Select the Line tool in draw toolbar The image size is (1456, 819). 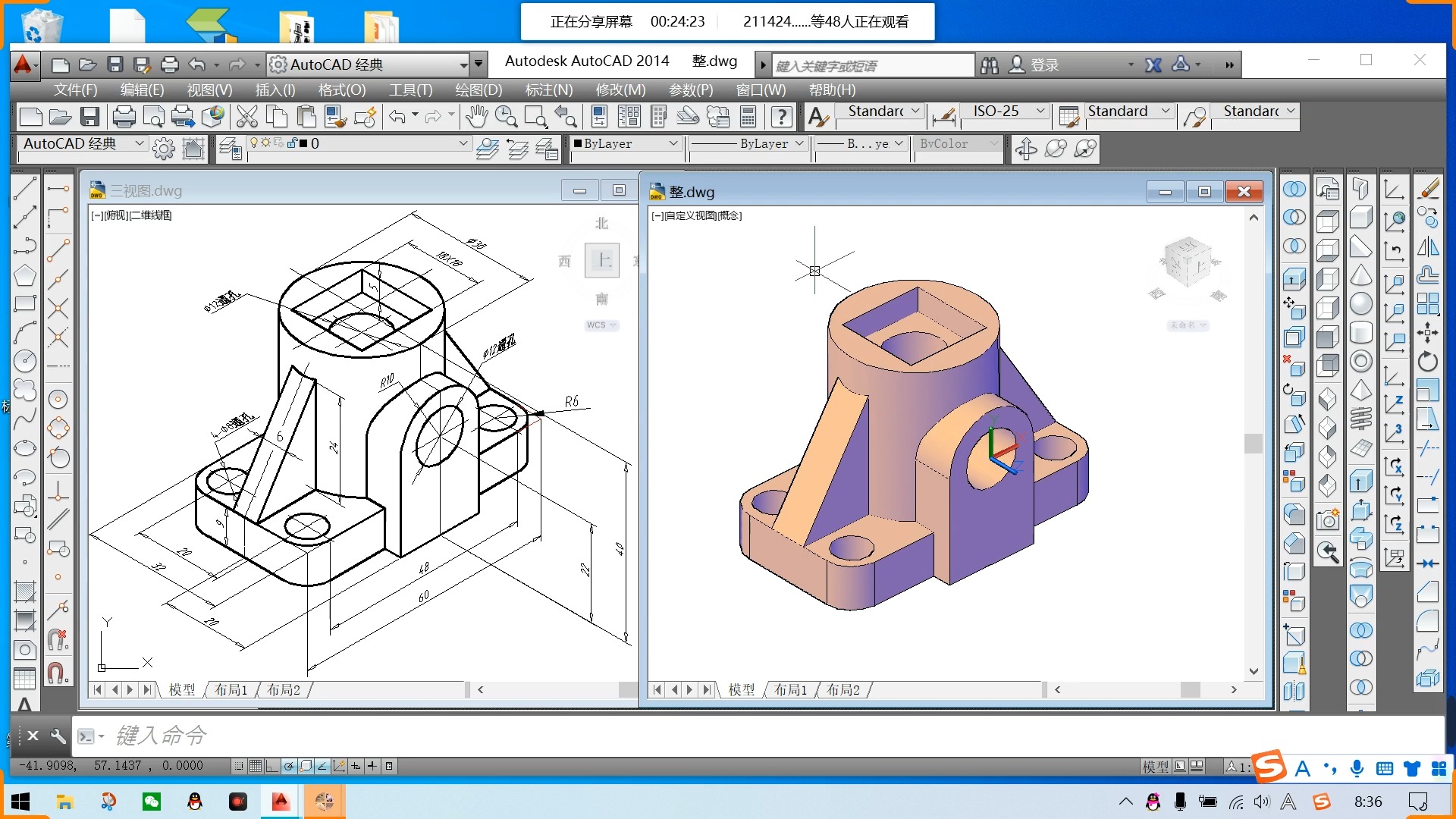(x=24, y=189)
